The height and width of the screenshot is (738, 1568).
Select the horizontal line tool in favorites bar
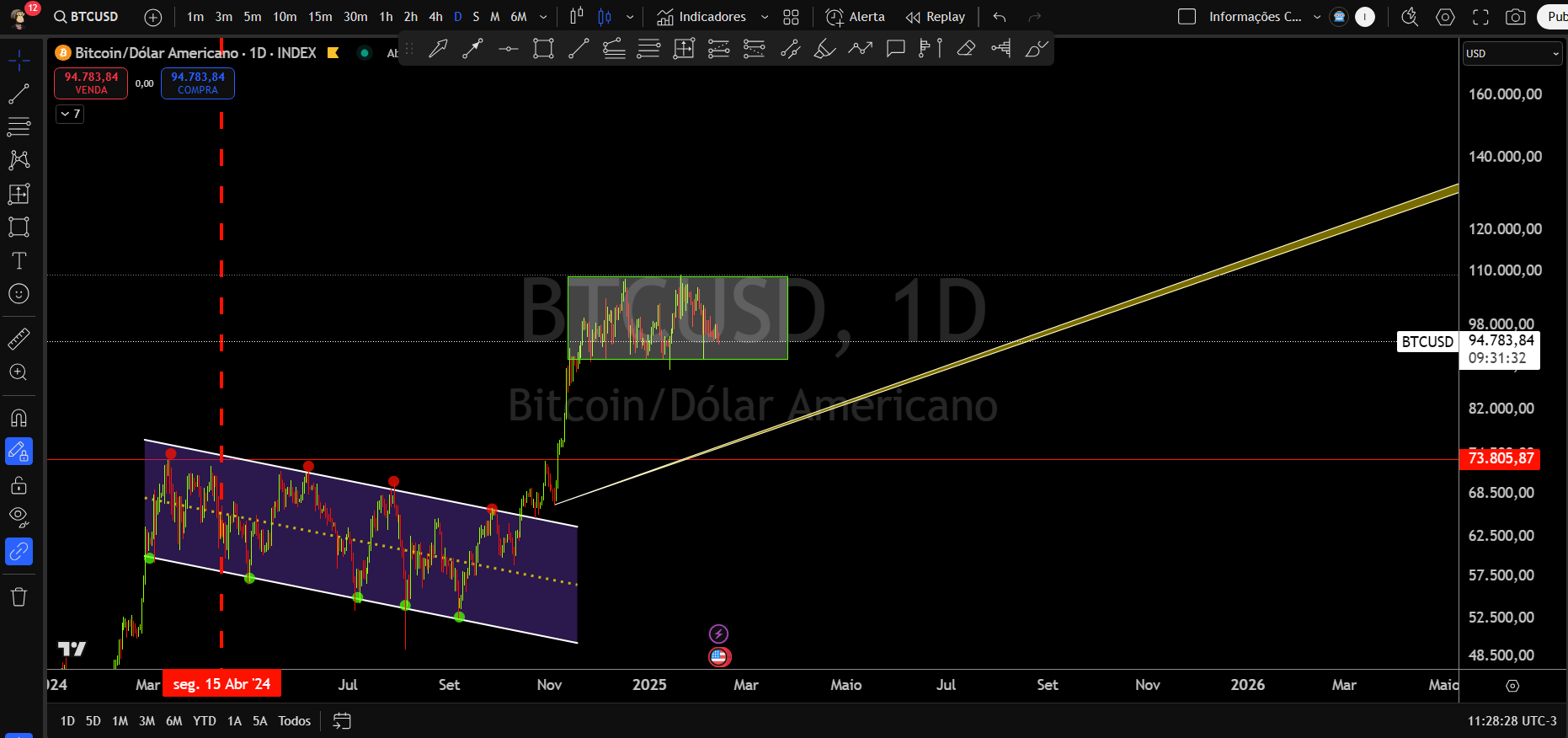pyautogui.click(x=508, y=49)
